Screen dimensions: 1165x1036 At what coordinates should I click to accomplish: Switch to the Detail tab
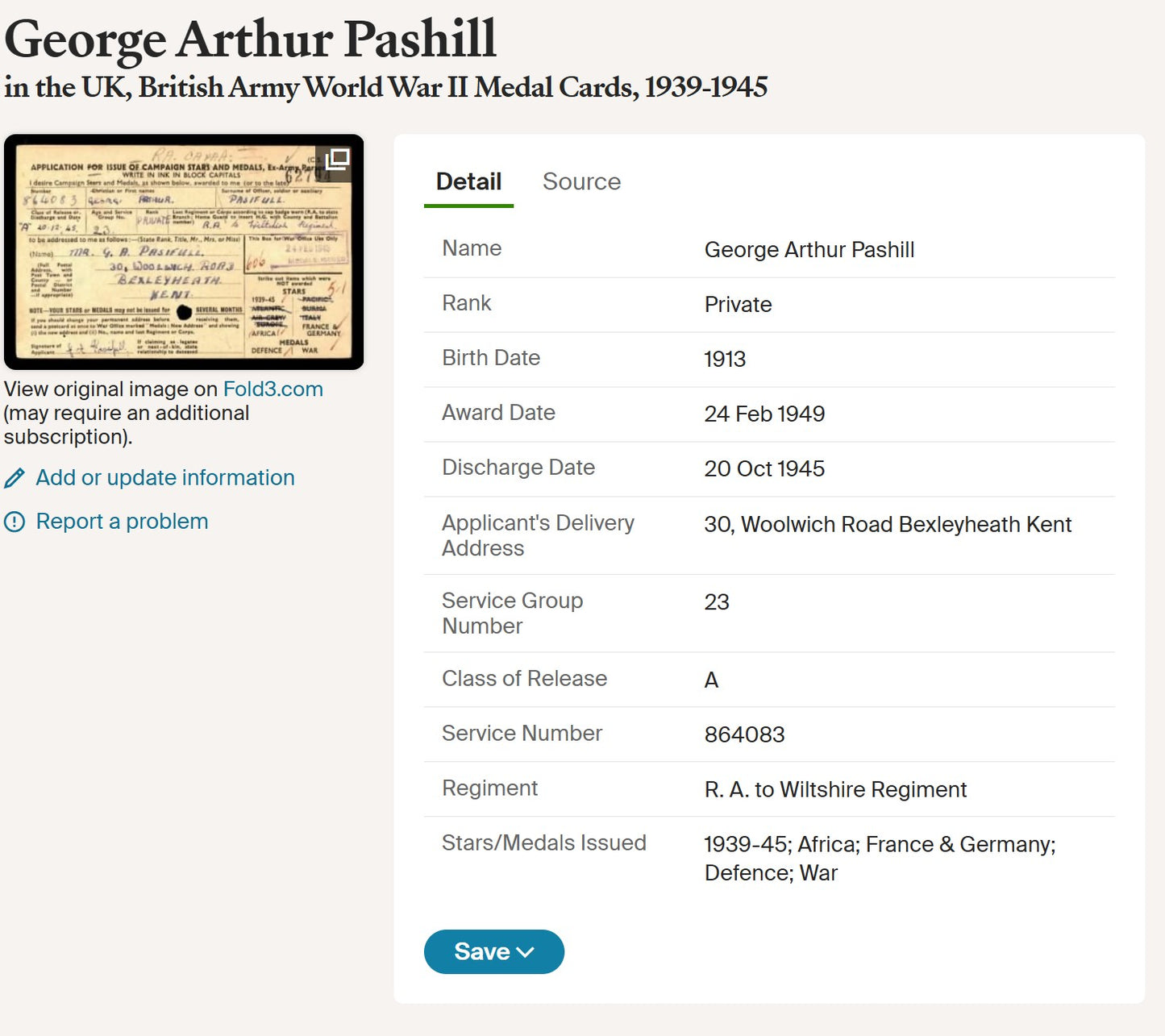pos(468,182)
